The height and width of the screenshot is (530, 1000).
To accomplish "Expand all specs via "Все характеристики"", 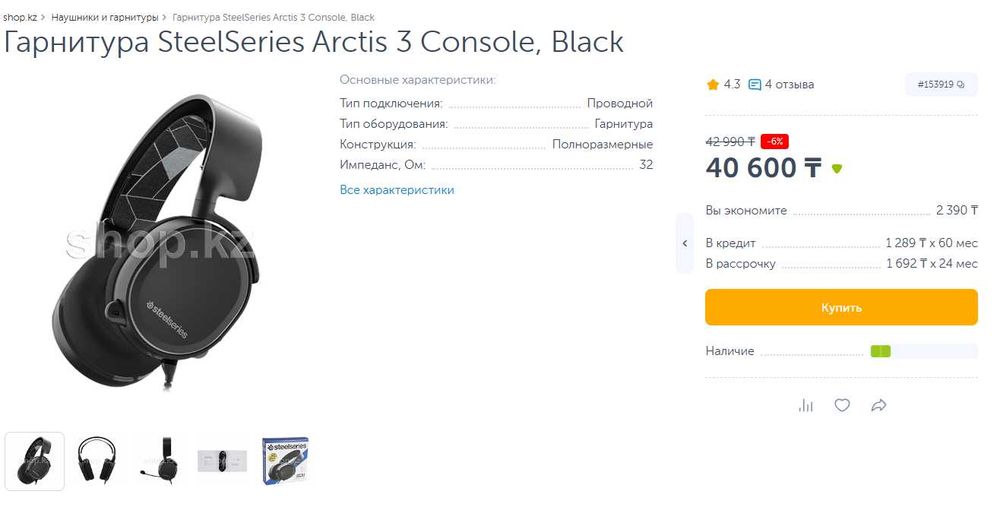I will (397, 190).
